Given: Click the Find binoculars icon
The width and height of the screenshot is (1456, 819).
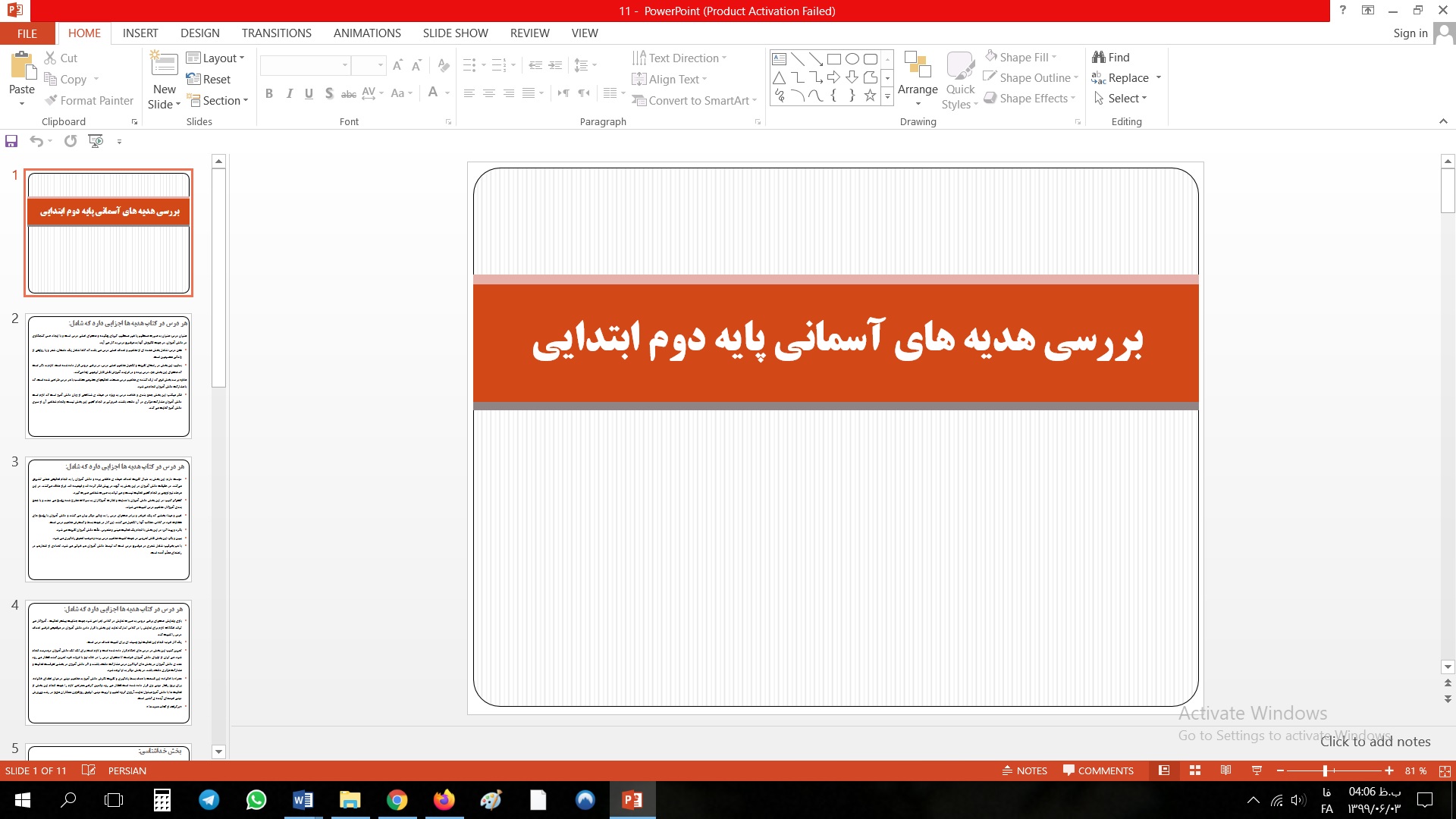Looking at the screenshot, I should coord(1099,57).
